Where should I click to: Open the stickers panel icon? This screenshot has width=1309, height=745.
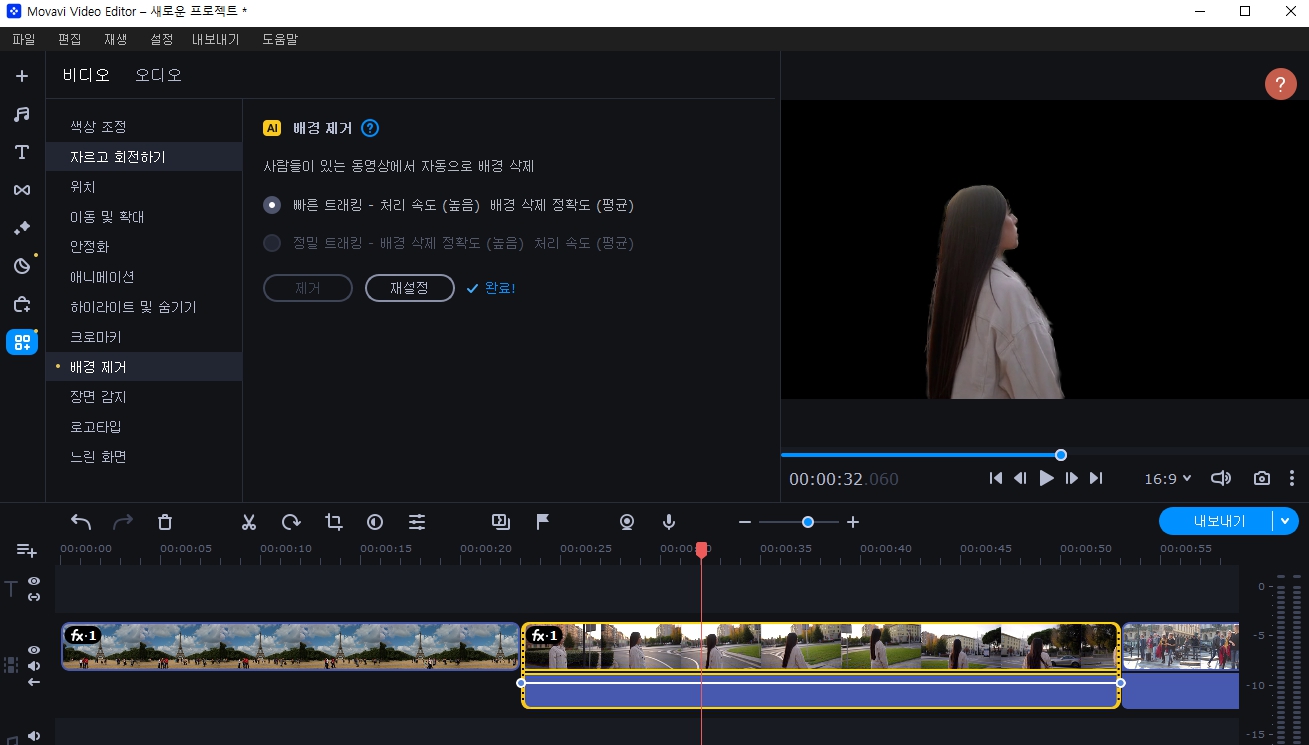tap(22, 266)
